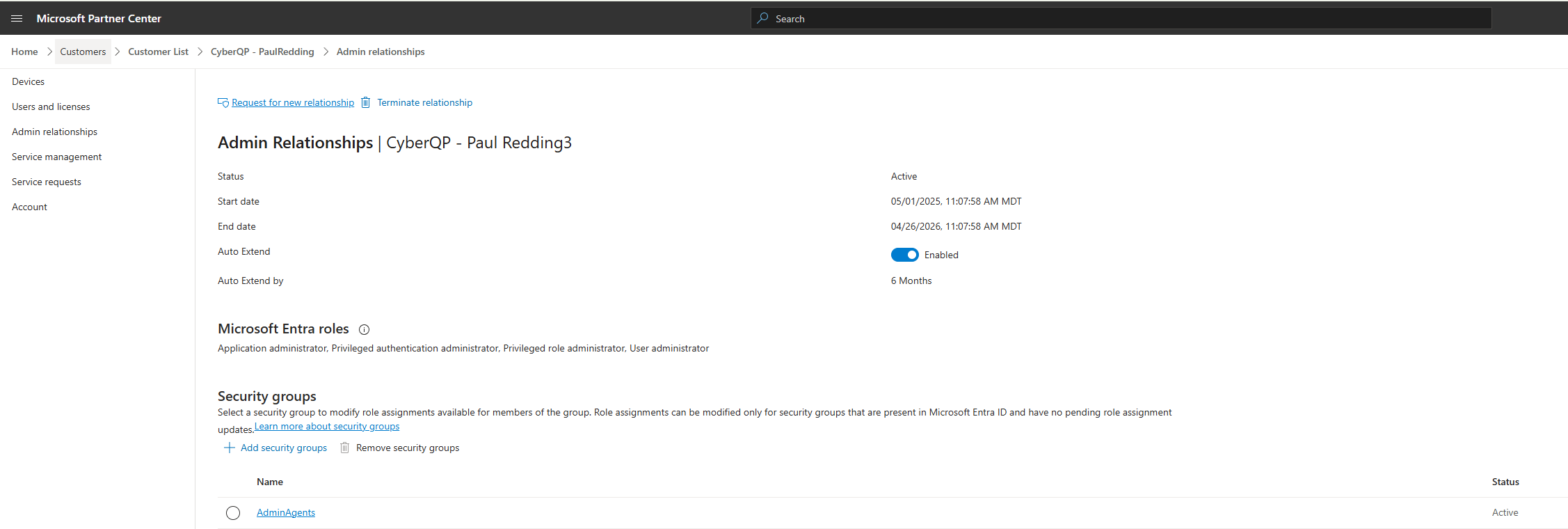The image size is (1568, 529).
Task: Click the breadcrumb chevron after Home
Action: tap(49, 52)
